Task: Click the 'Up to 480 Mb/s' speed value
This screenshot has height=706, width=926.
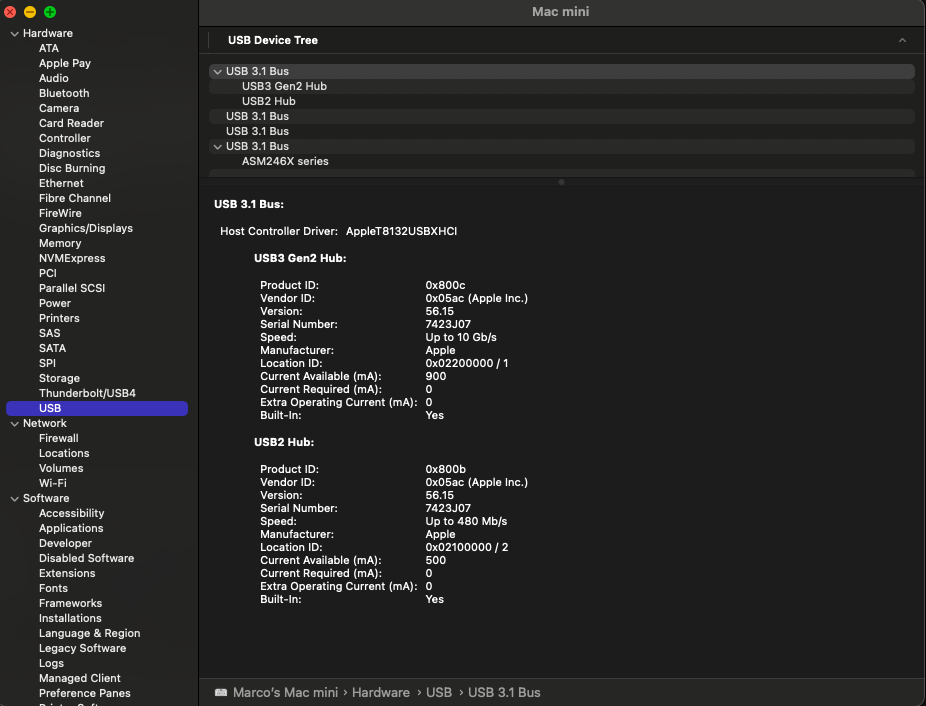Action: pos(467,522)
